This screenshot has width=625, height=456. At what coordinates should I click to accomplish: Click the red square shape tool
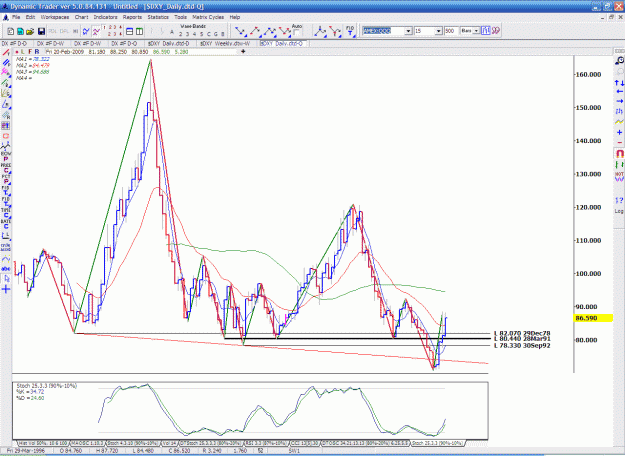pyautogui.click(x=6, y=136)
